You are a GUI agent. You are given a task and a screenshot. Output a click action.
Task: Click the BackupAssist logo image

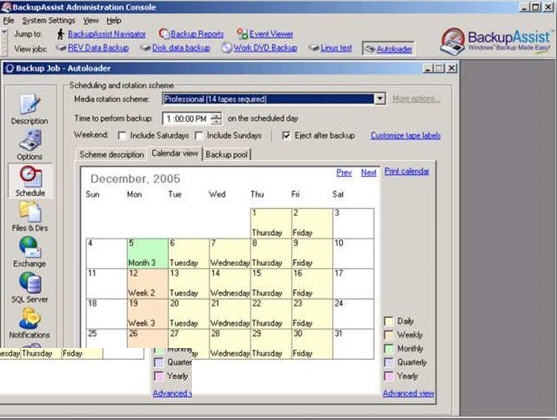click(496, 41)
